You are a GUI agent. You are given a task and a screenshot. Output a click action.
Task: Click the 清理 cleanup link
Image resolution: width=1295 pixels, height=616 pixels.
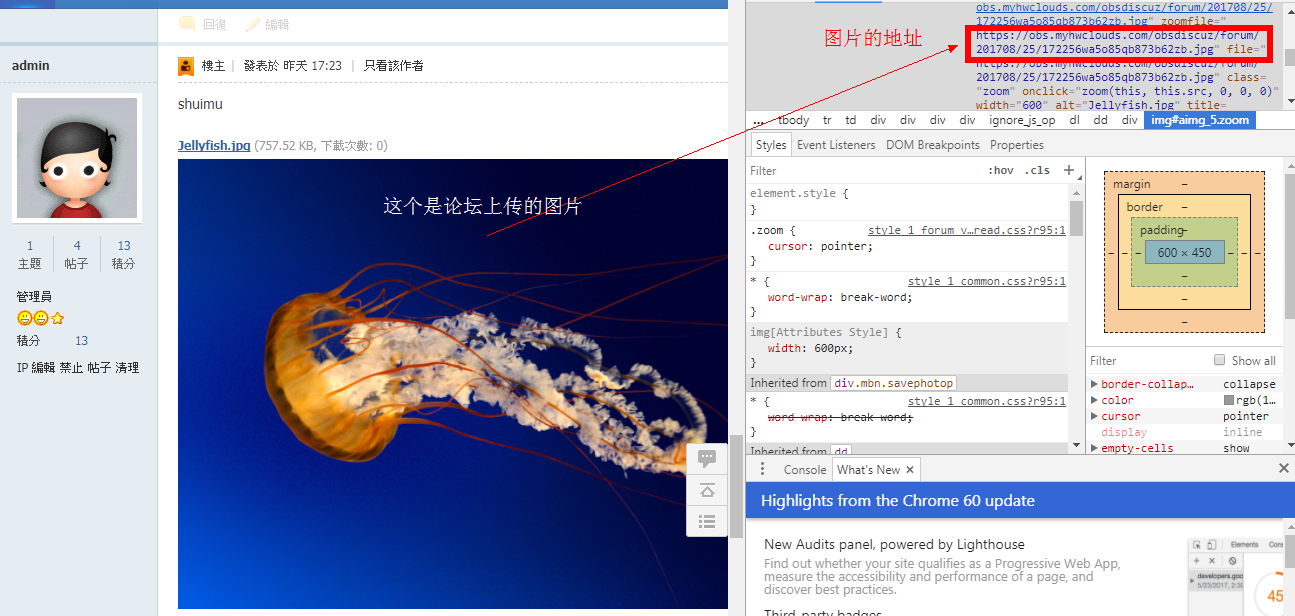(x=127, y=368)
